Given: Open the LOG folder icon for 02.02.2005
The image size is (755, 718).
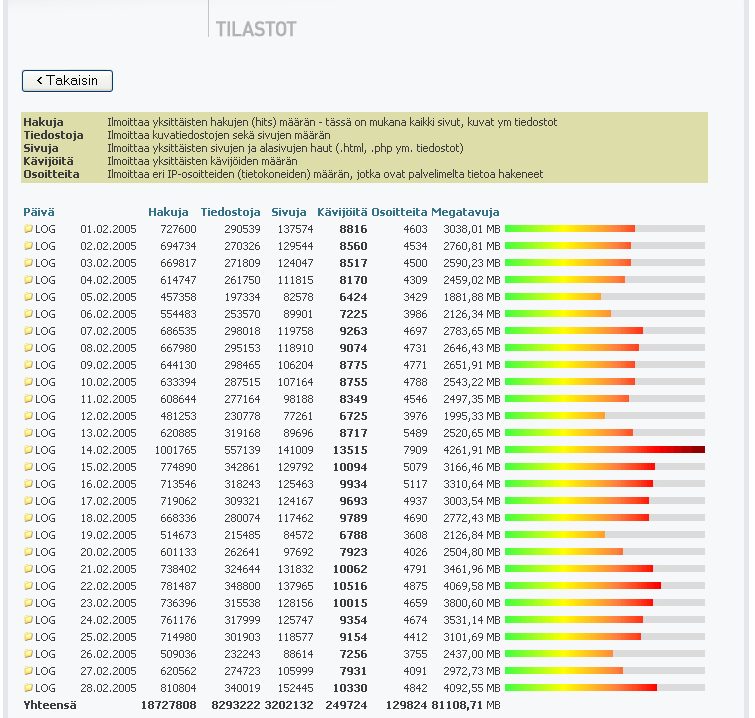Looking at the screenshot, I should click(x=28, y=246).
